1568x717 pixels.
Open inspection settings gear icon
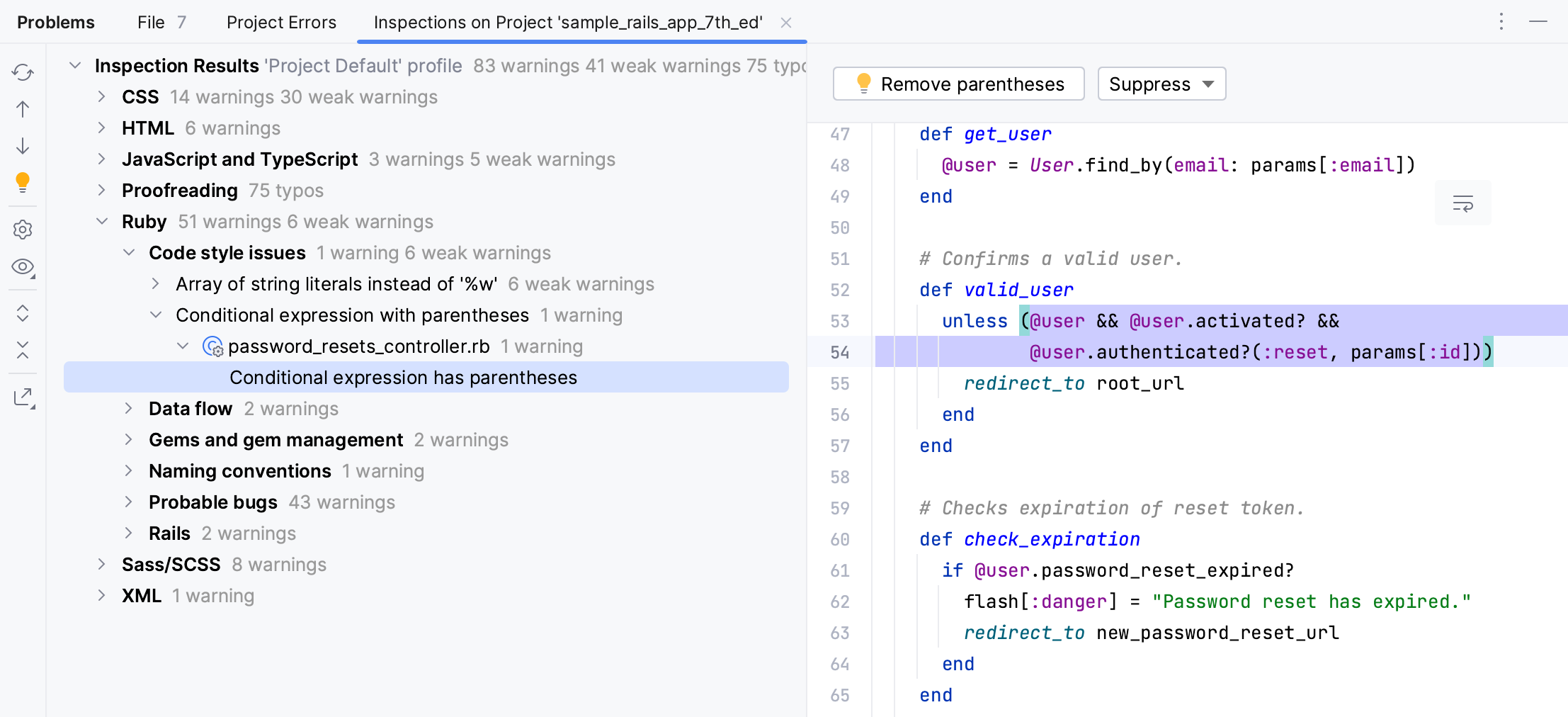(x=23, y=230)
